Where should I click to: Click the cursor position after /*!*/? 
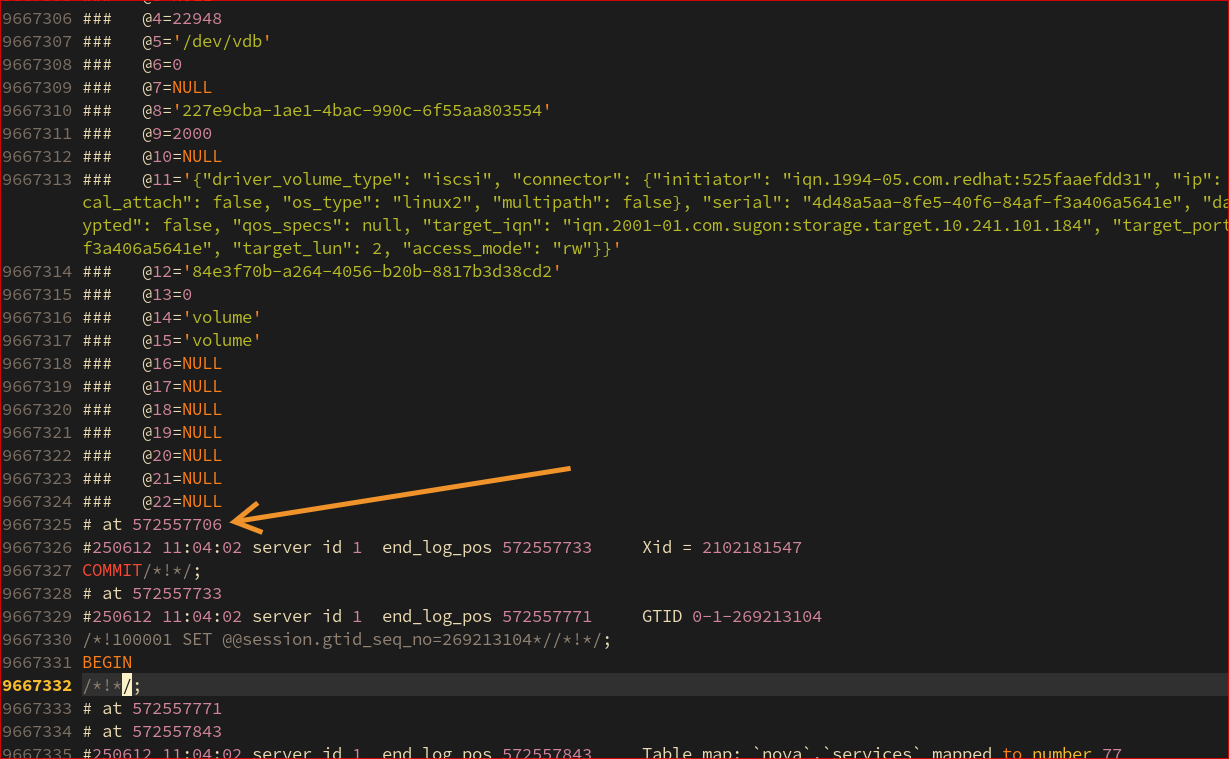126,685
